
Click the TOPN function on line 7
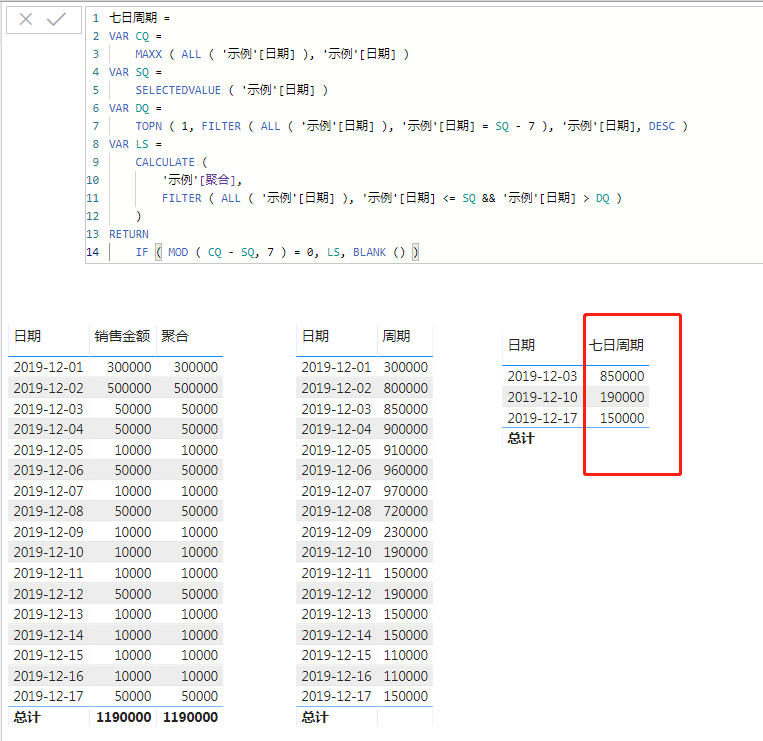point(148,126)
